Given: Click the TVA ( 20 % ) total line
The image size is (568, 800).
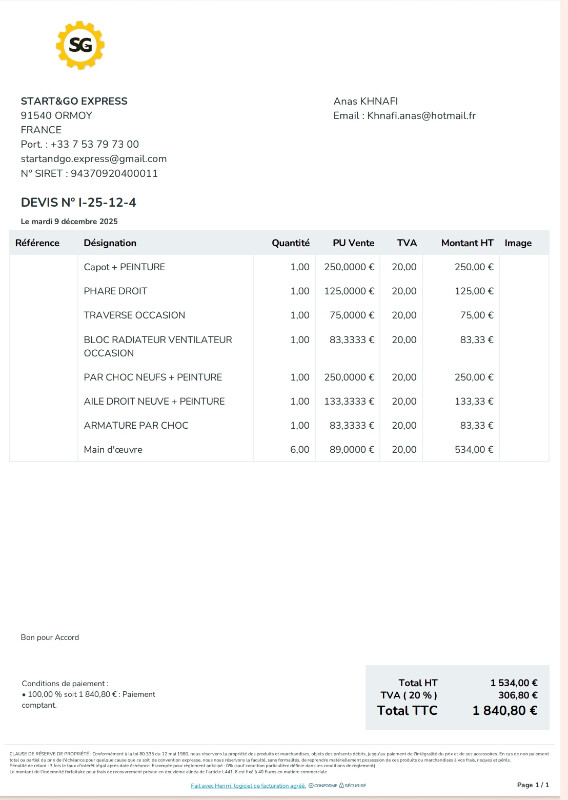Looking at the screenshot, I should point(458,695).
